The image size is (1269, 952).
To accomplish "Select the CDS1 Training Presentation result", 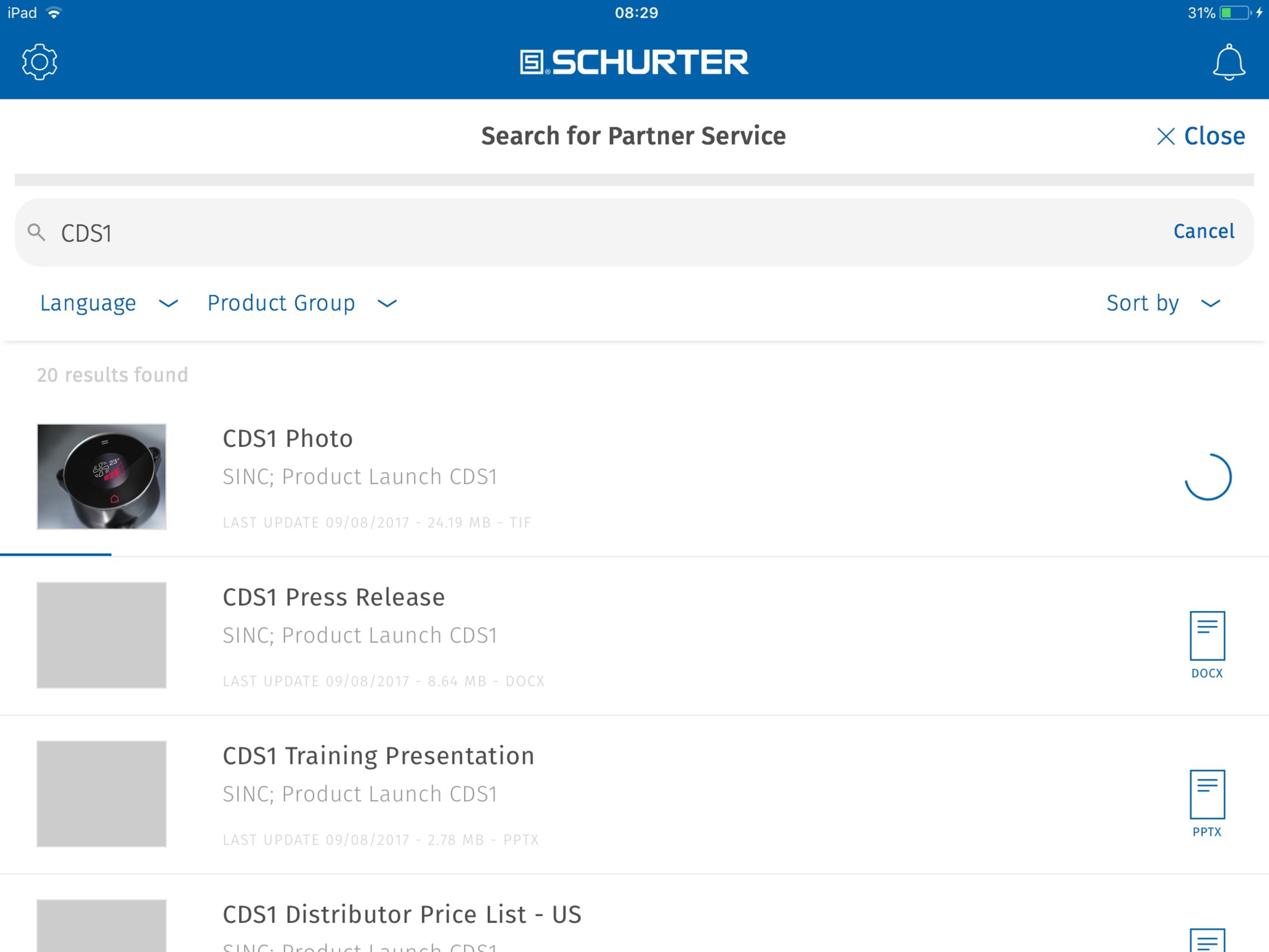I will pos(634,795).
